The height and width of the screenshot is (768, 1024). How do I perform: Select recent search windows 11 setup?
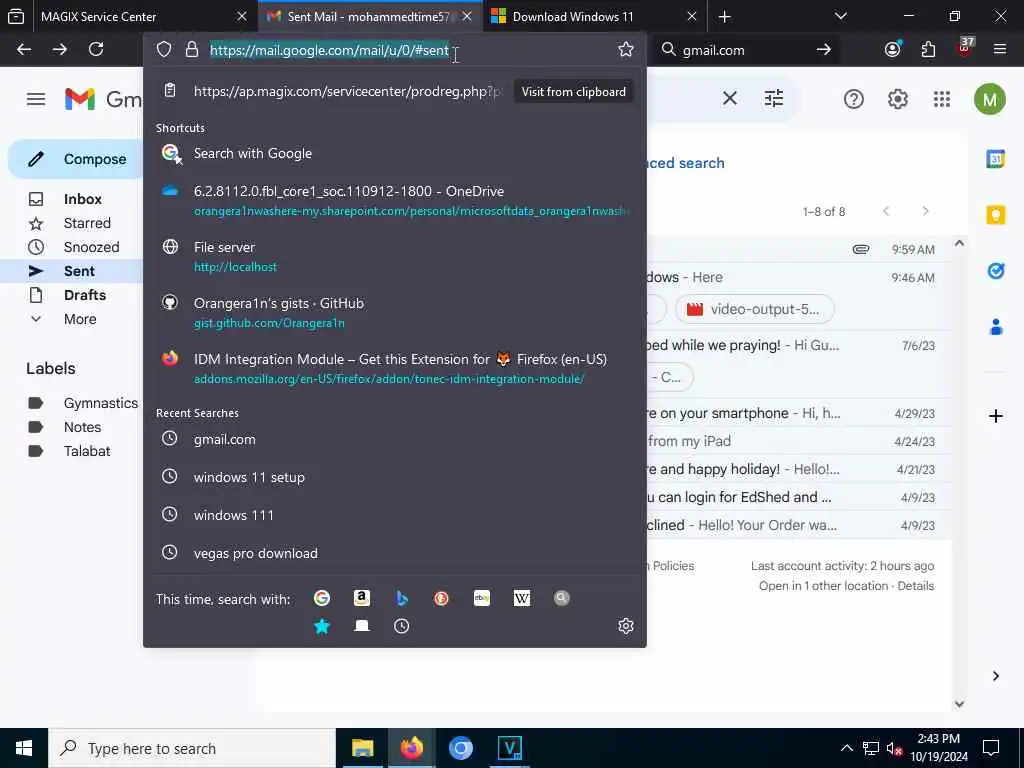pos(394,477)
